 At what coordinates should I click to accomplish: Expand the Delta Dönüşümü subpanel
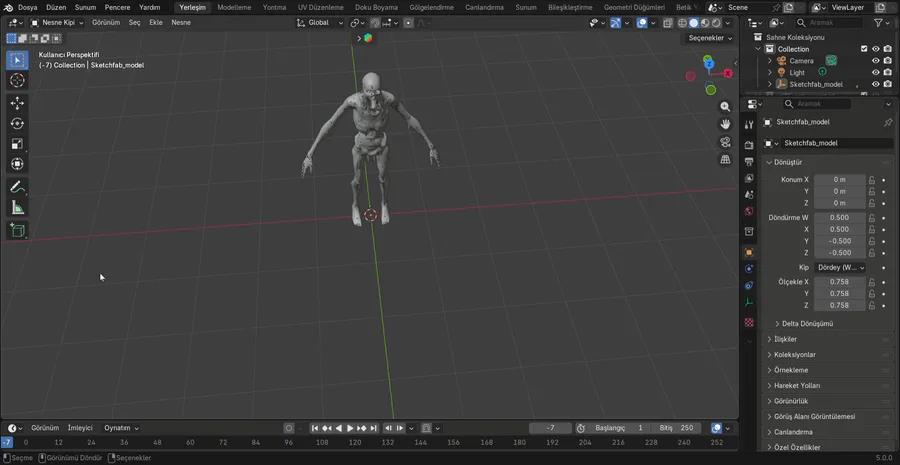(x=806, y=324)
